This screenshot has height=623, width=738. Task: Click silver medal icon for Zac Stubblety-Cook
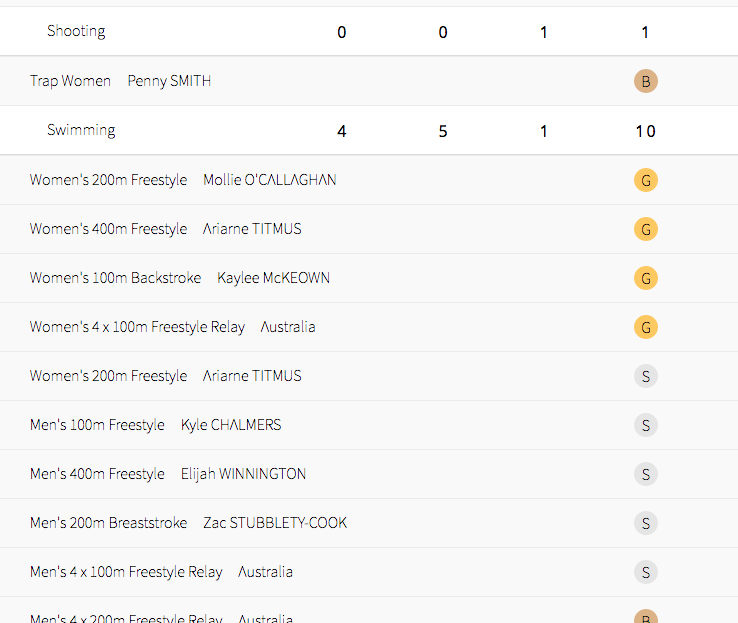tap(645, 523)
